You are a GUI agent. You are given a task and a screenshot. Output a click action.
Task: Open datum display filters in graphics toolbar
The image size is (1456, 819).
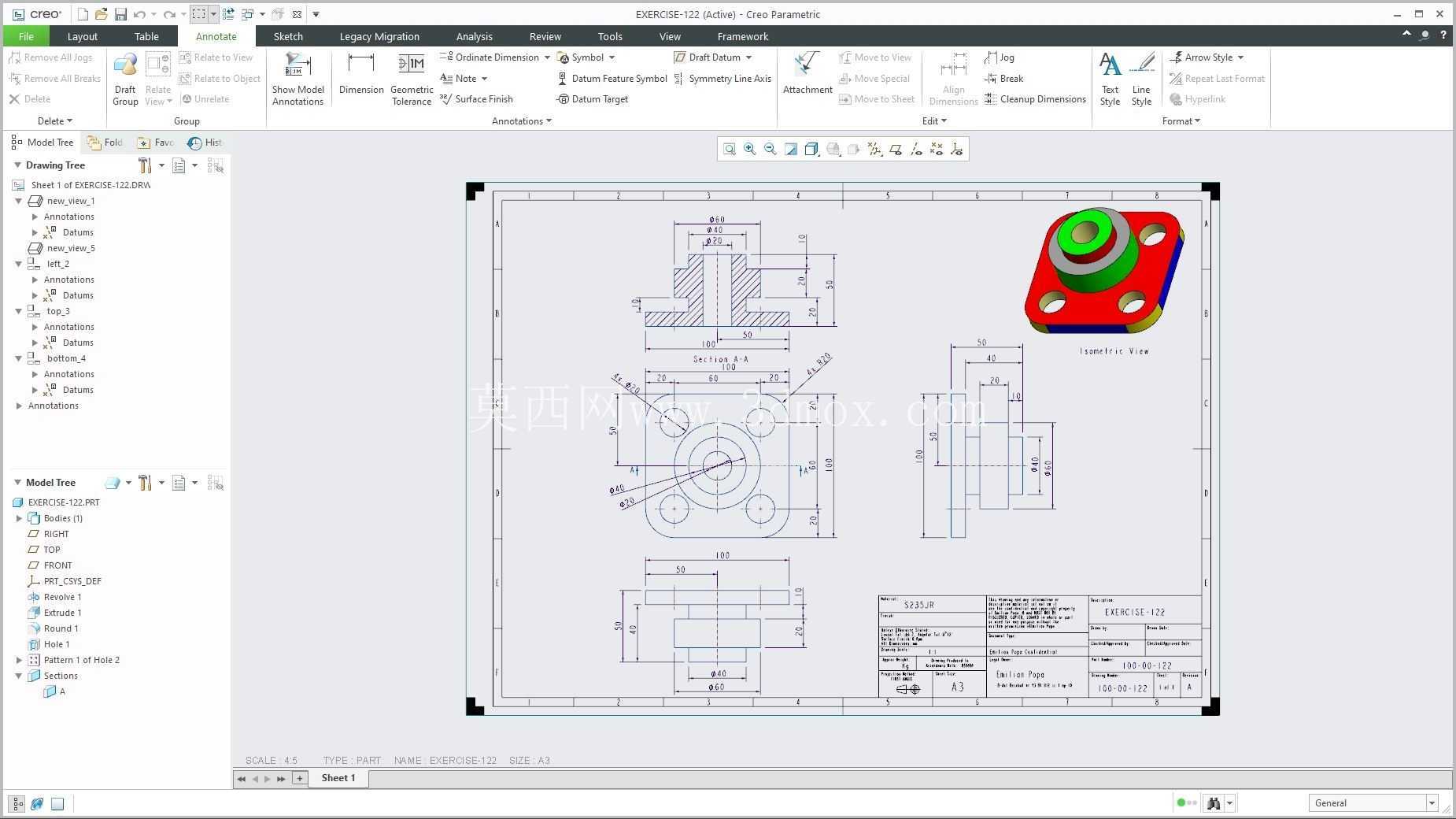point(875,149)
